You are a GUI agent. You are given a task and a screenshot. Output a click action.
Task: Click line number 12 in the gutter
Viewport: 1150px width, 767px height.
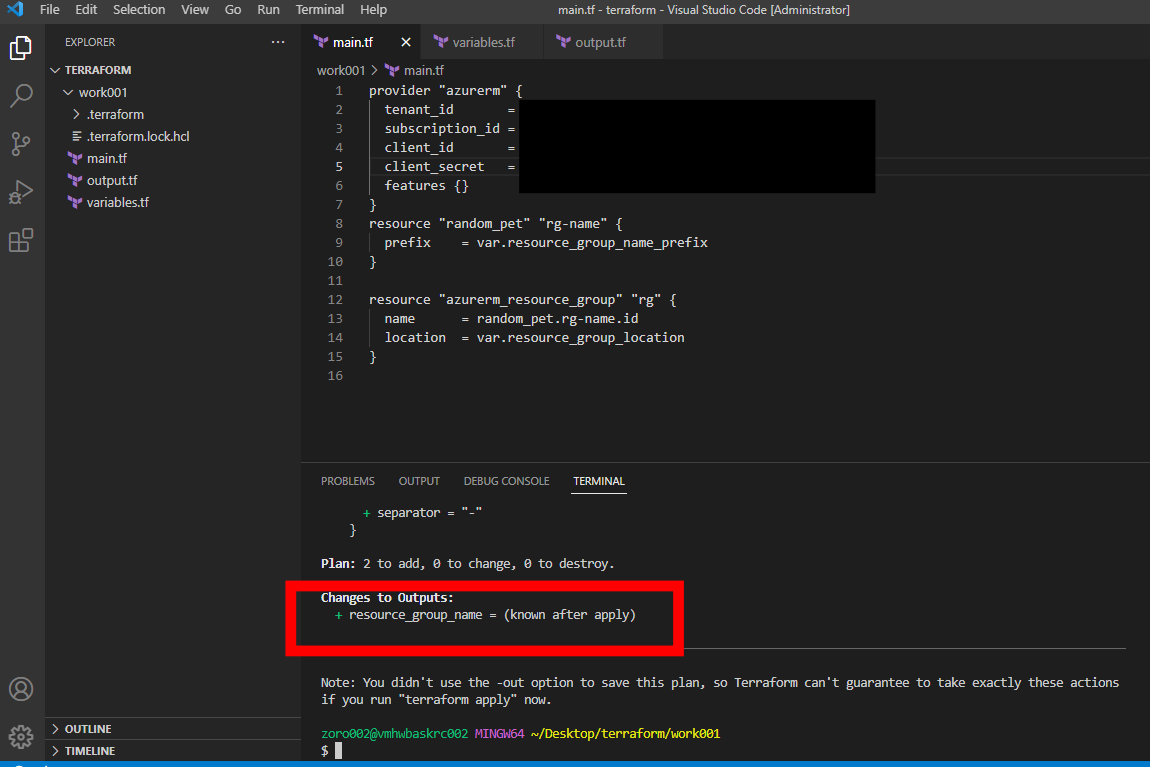pyautogui.click(x=335, y=300)
